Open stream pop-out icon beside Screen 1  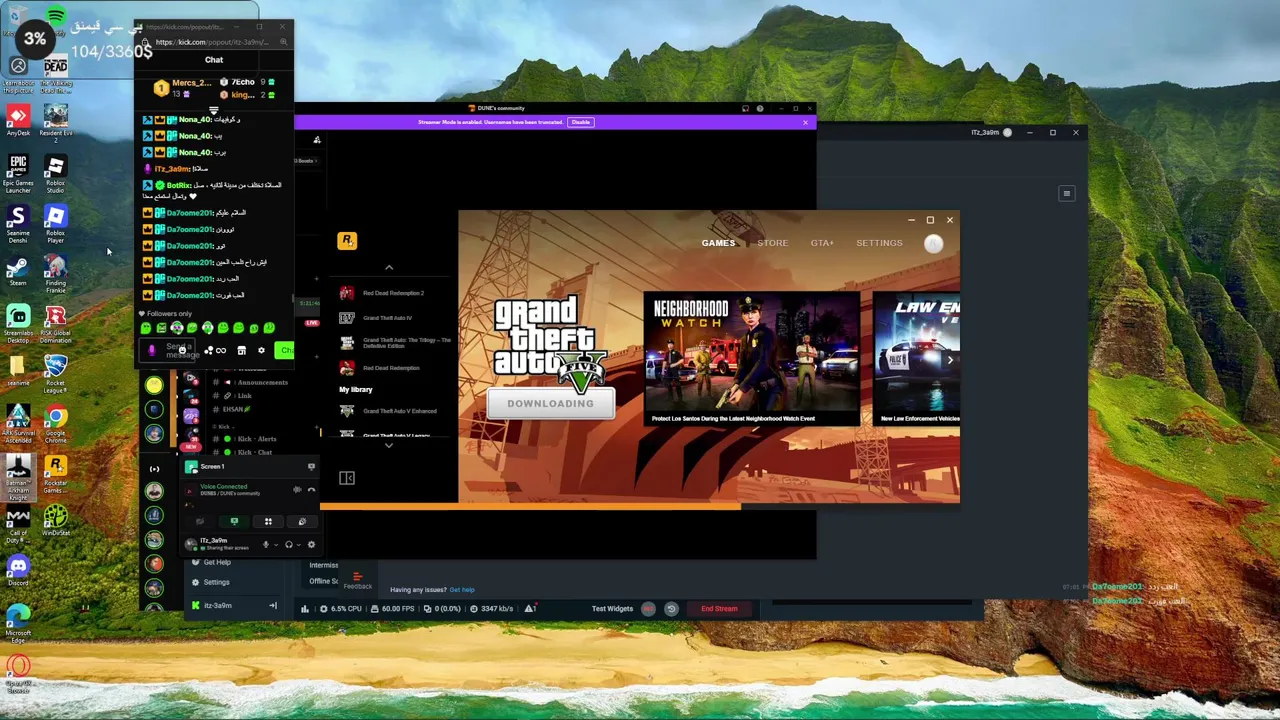[x=311, y=467]
